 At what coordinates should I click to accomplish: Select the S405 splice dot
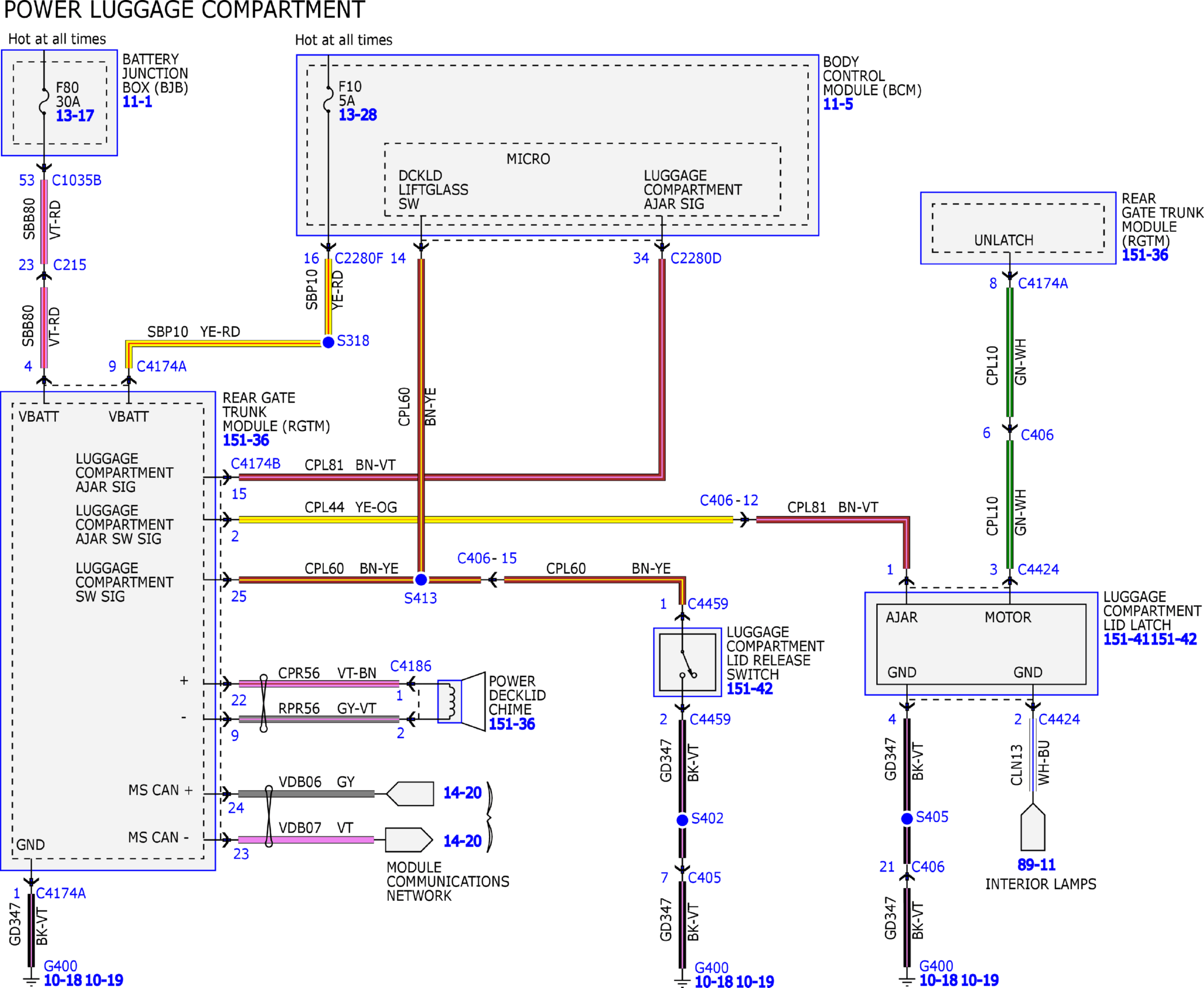pos(907,818)
